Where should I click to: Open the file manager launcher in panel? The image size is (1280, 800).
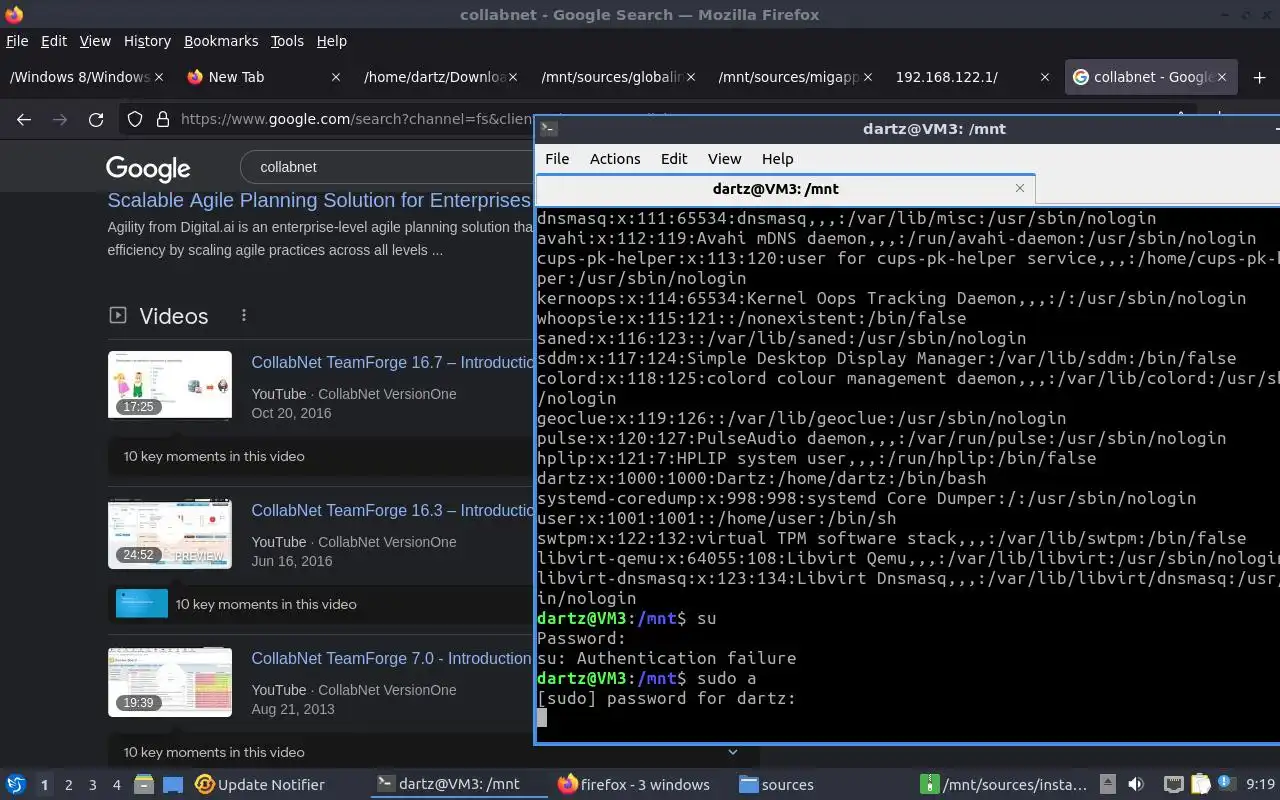pyautogui.click(x=143, y=785)
